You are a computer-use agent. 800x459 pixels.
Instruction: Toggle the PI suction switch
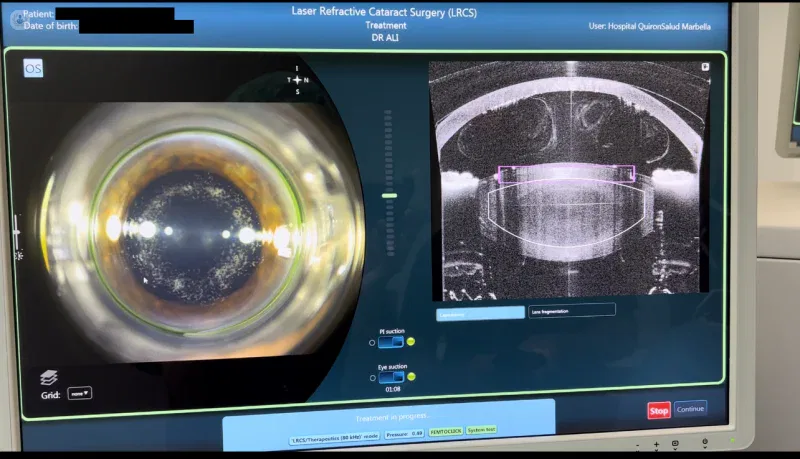pos(391,342)
